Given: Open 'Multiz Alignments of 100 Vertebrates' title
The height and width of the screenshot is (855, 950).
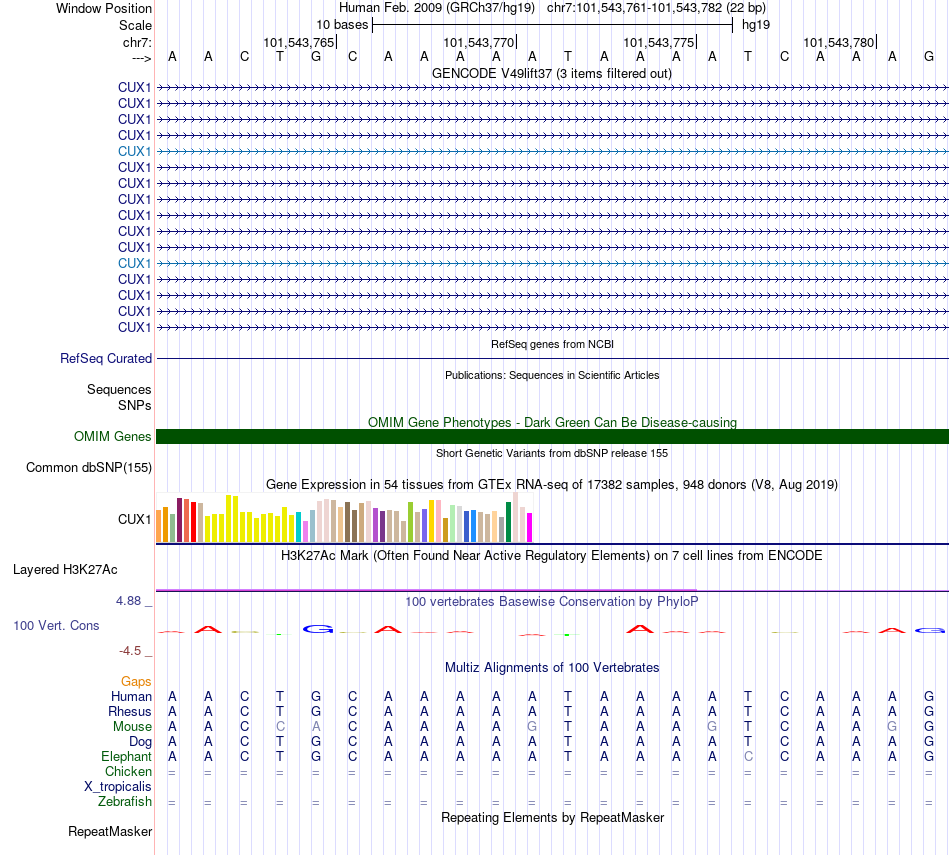Looking at the screenshot, I should 552,668.
